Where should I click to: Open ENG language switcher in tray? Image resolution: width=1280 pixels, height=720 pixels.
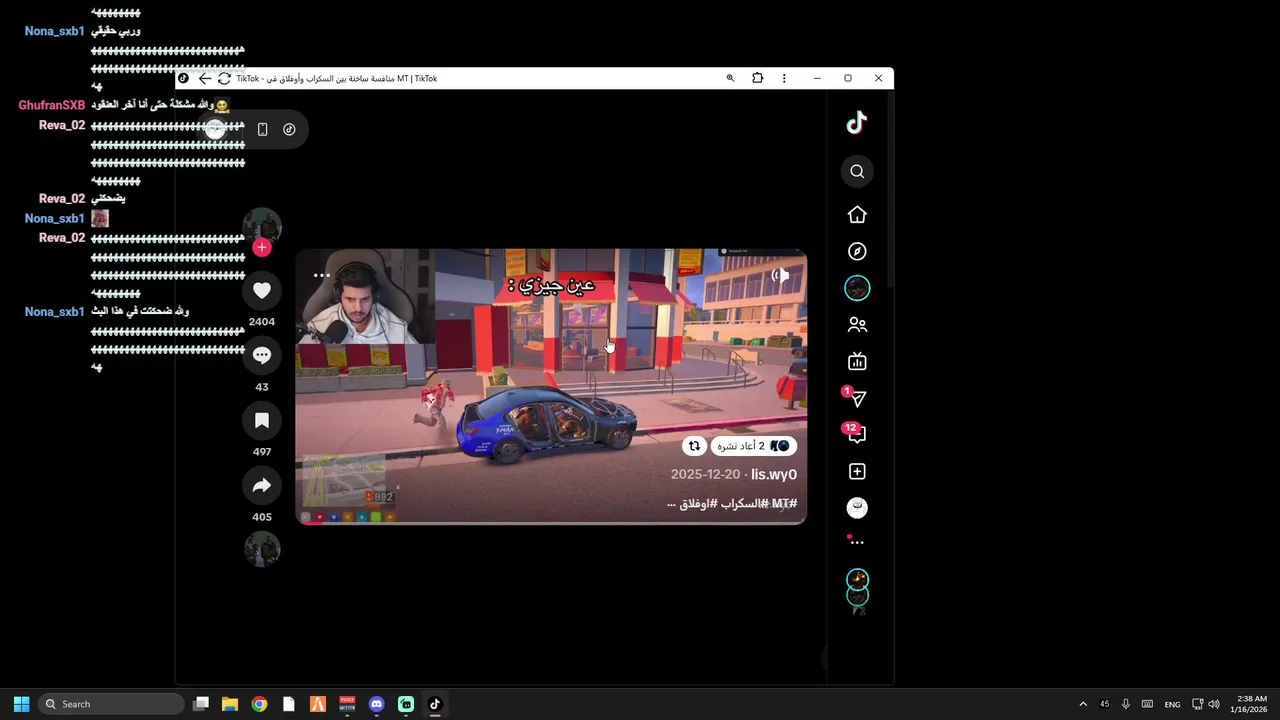click(x=1173, y=704)
